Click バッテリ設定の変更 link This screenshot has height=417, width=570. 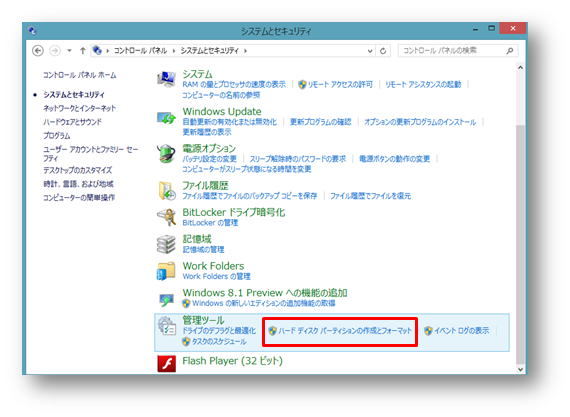(x=209, y=159)
